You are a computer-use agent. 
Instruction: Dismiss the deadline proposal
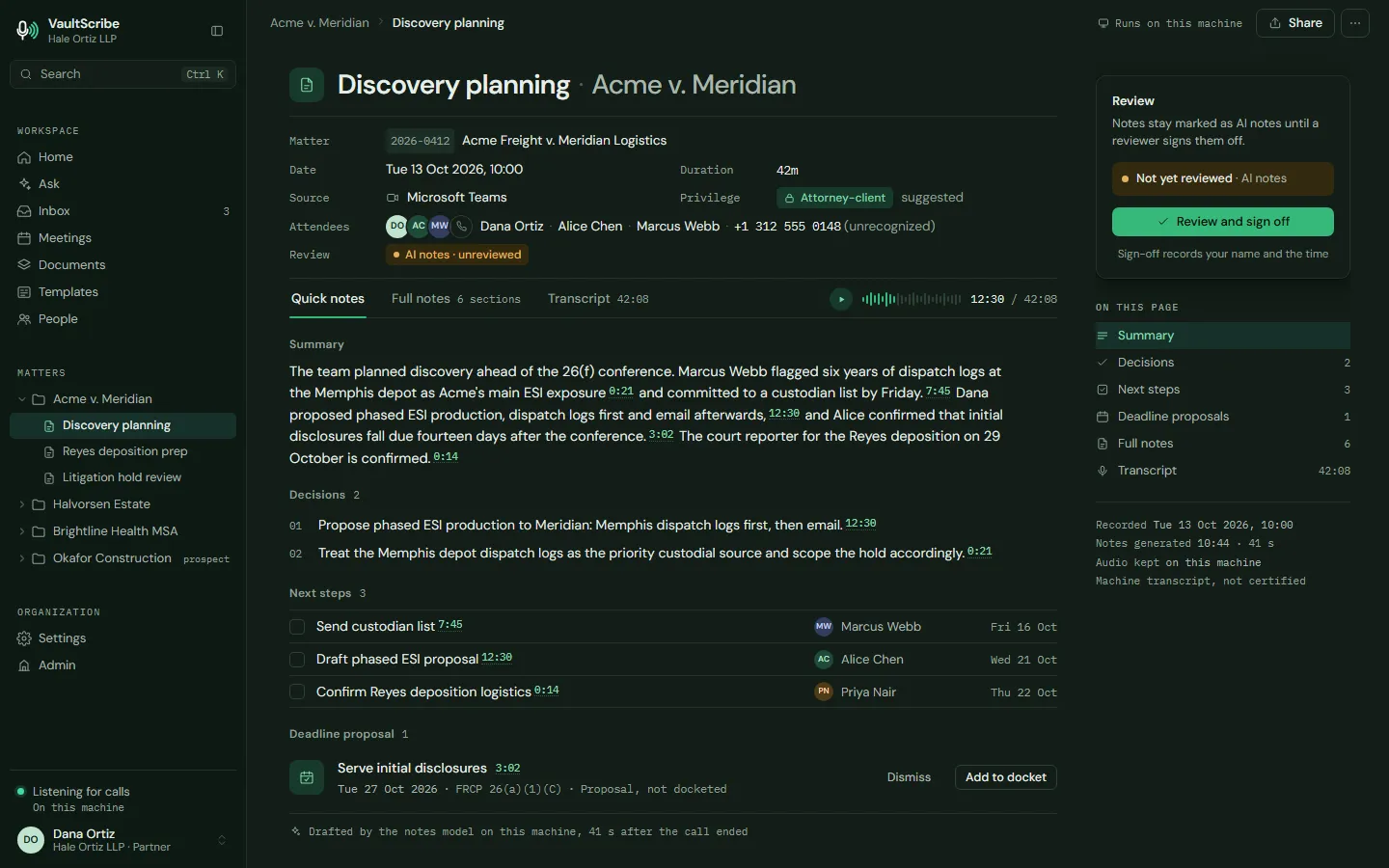tap(909, 777)
